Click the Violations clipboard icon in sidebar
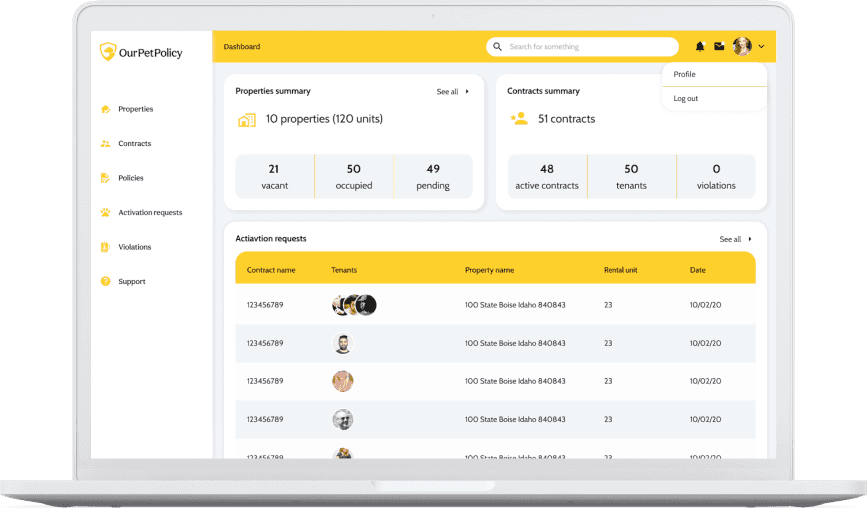This screenshot has width=868, height=508. (x=105, y=247)
